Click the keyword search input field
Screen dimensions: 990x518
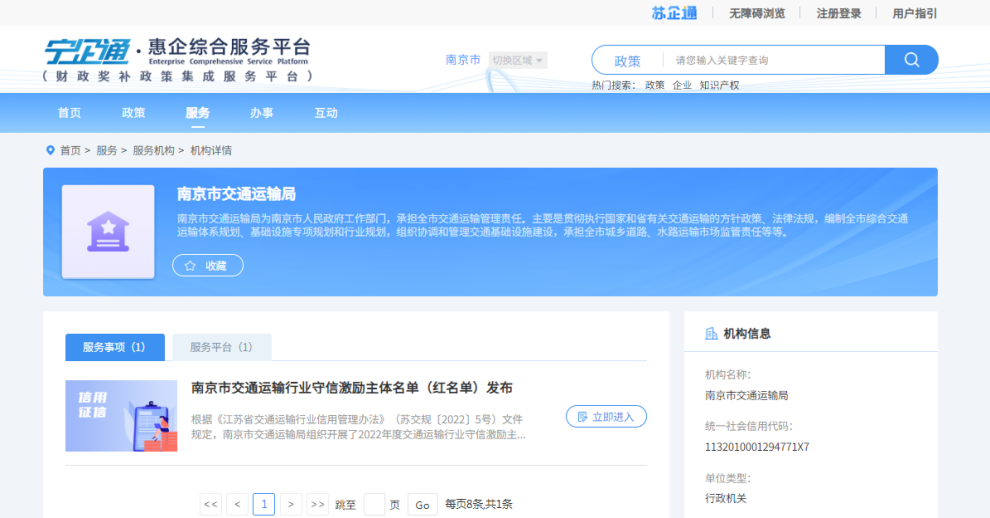point(772,60)
